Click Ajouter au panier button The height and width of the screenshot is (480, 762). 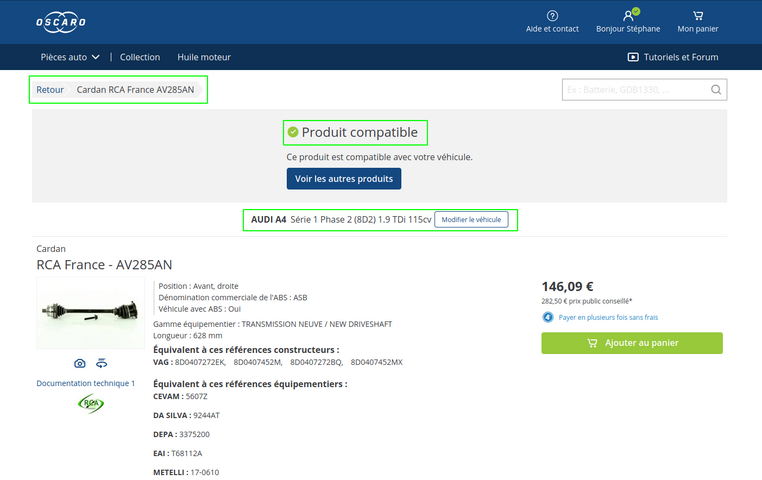(x=632, y=343)
